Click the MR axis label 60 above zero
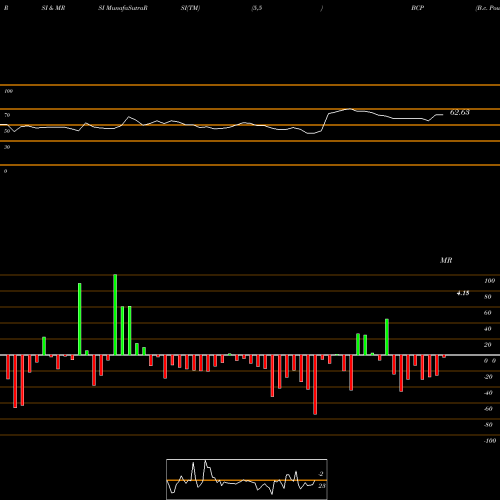Image resolution: width=500 pixels, height=500 pixels. [x=488, y=313]
